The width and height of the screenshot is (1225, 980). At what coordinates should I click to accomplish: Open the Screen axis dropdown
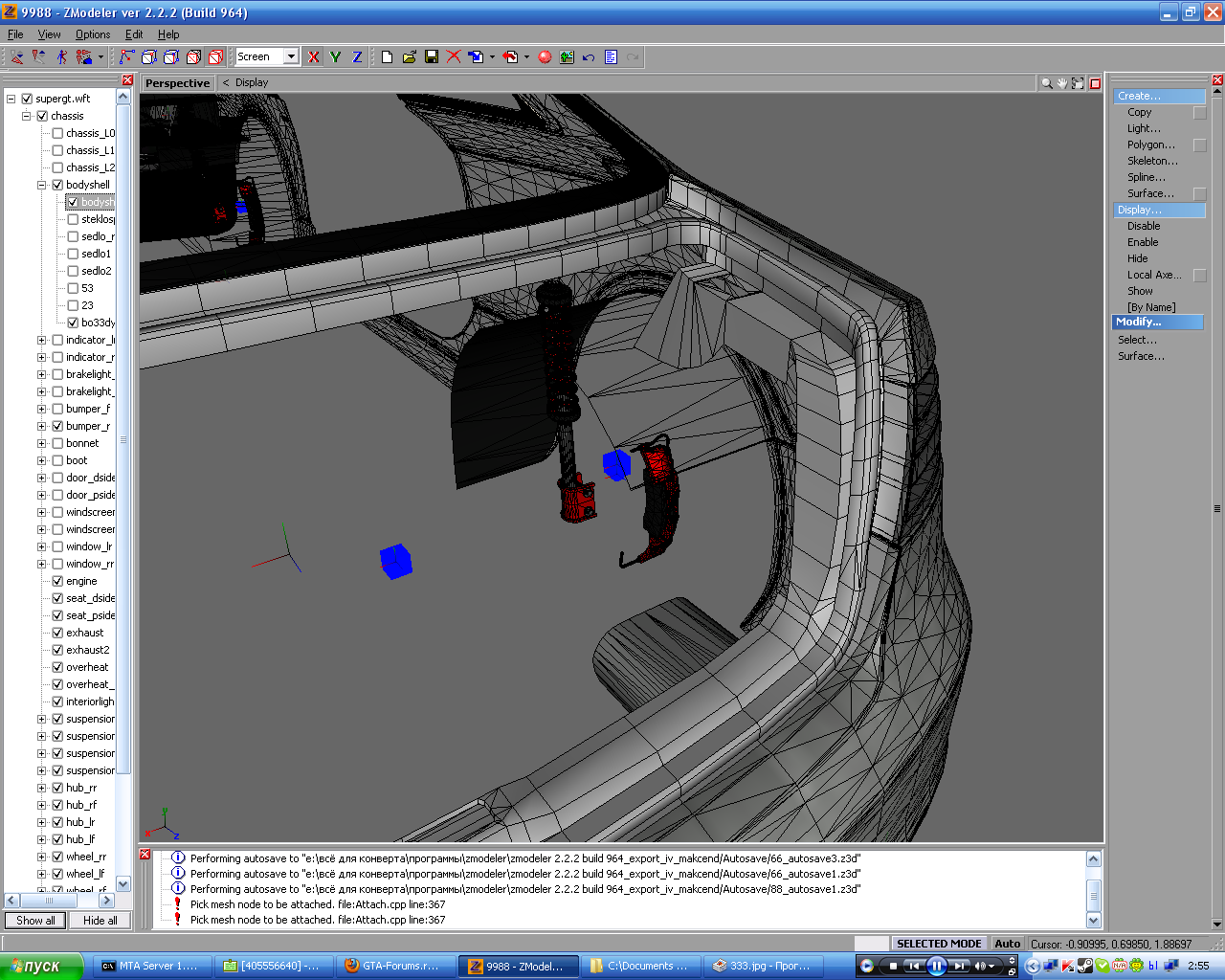(x=291, y=57)
